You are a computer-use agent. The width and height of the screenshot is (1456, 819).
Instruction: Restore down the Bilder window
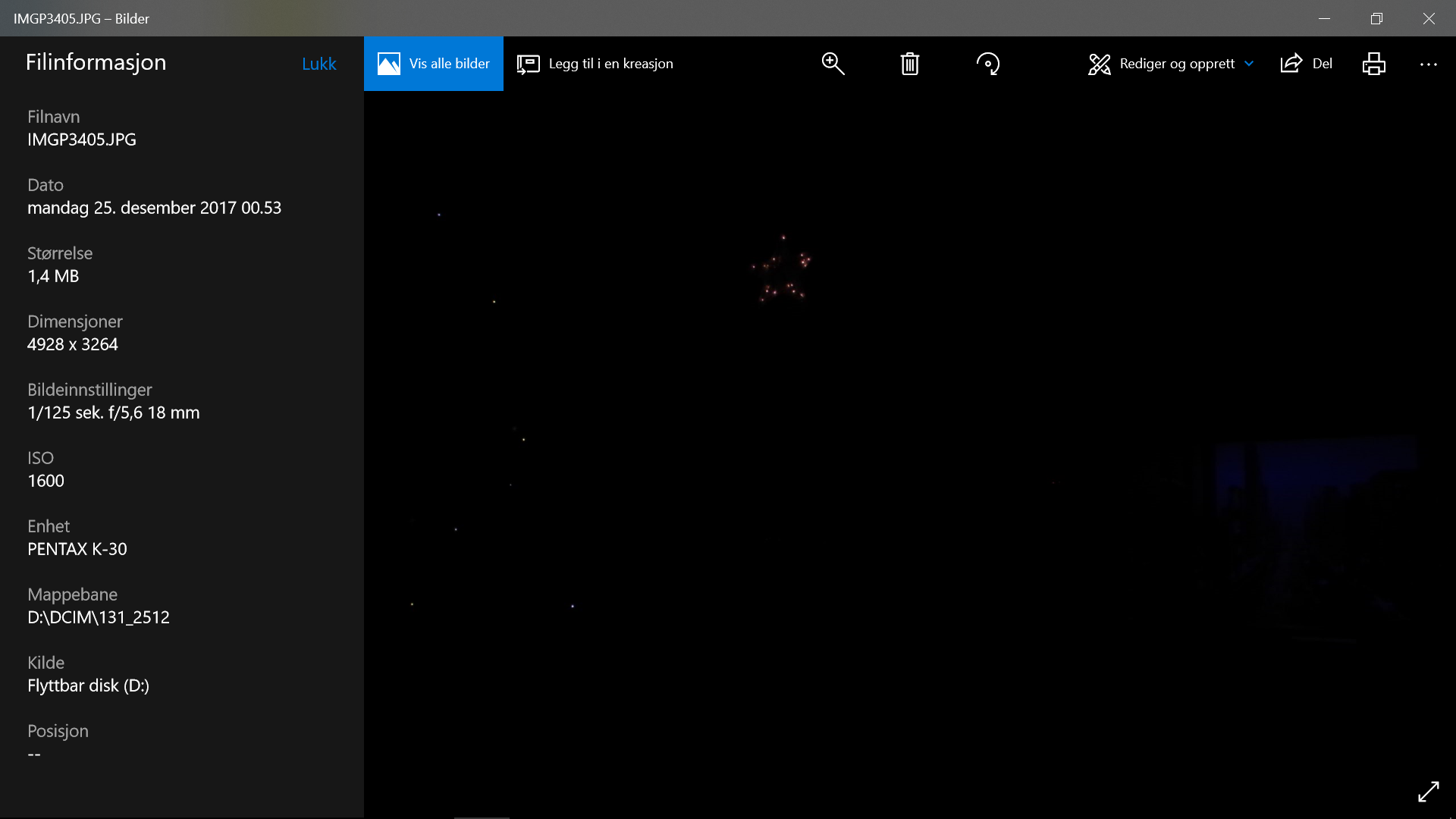tap(1376, 18)
